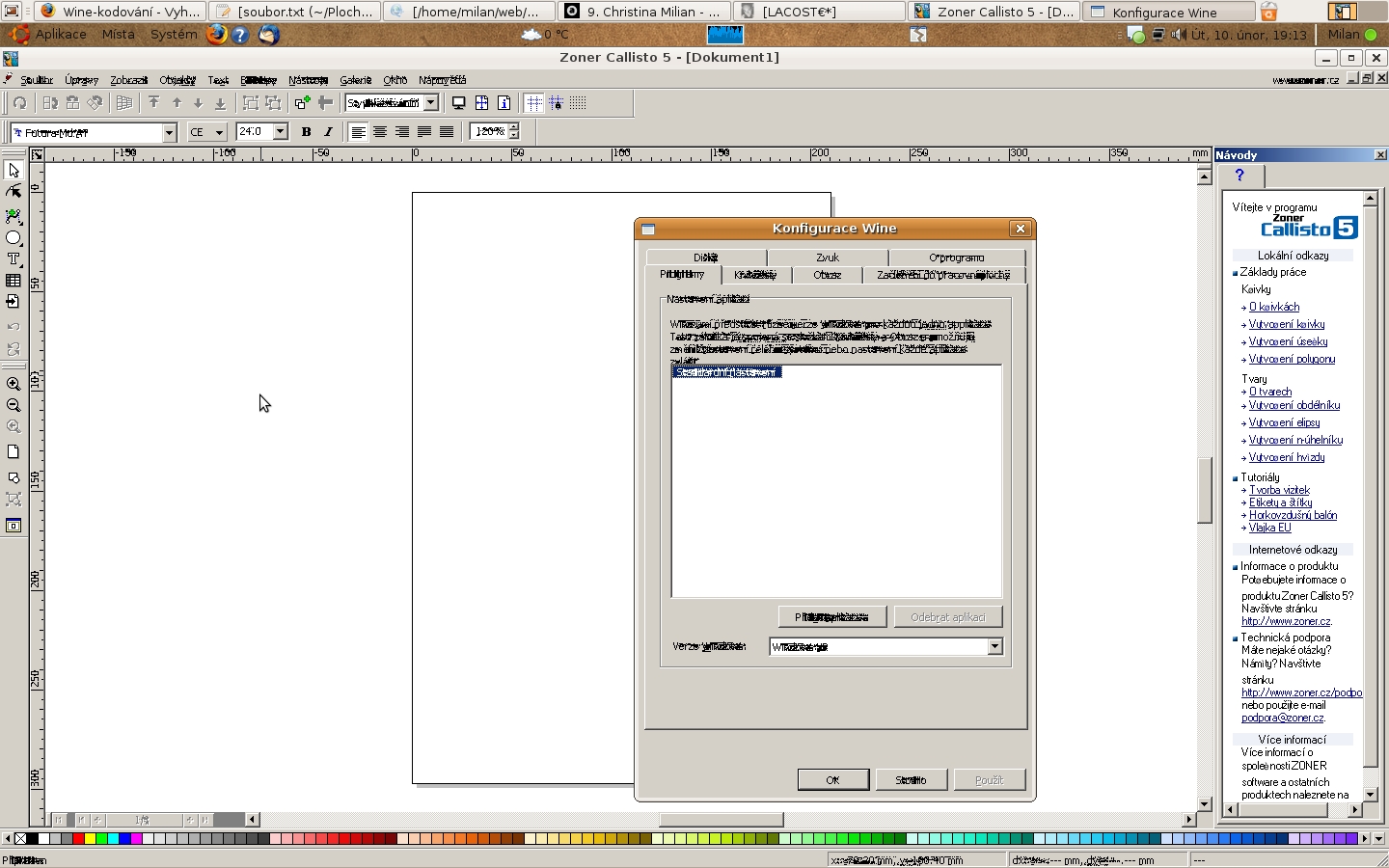Viewport: 1389px width, 868px height.
Task: Click Storno button in Wine dialog
Action: pos(911,779)
